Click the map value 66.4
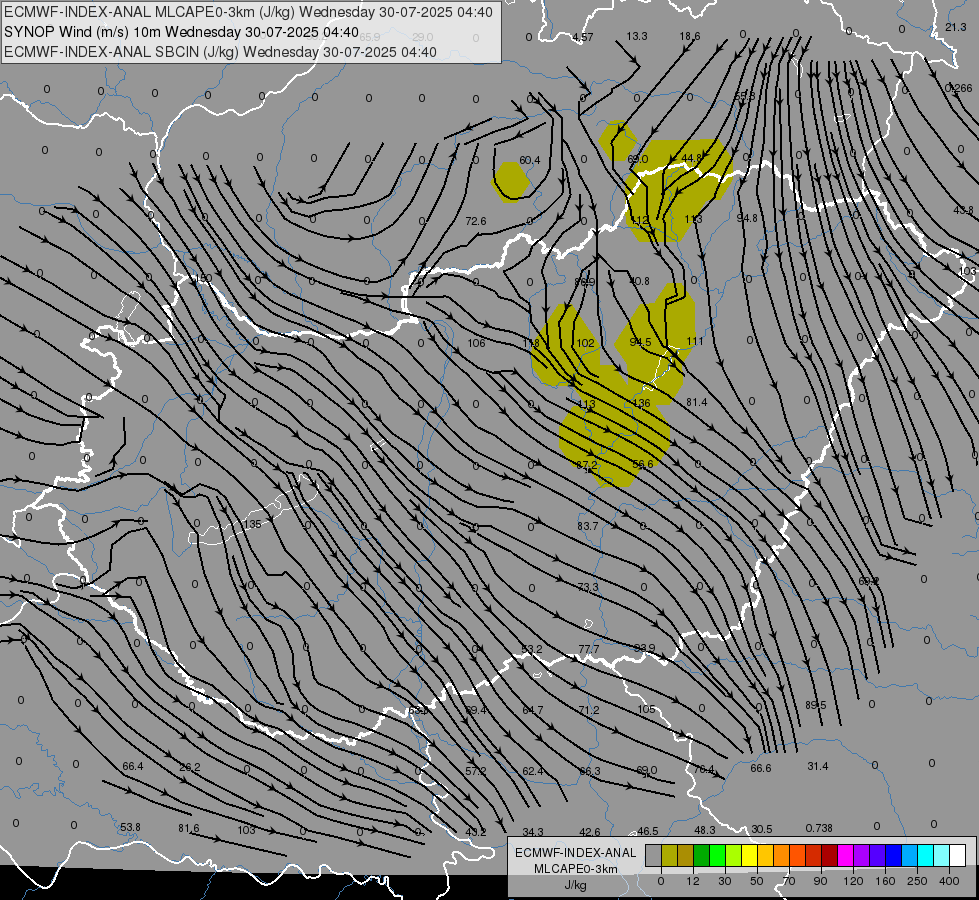This screenshot has height=900, width=979. 133,766
